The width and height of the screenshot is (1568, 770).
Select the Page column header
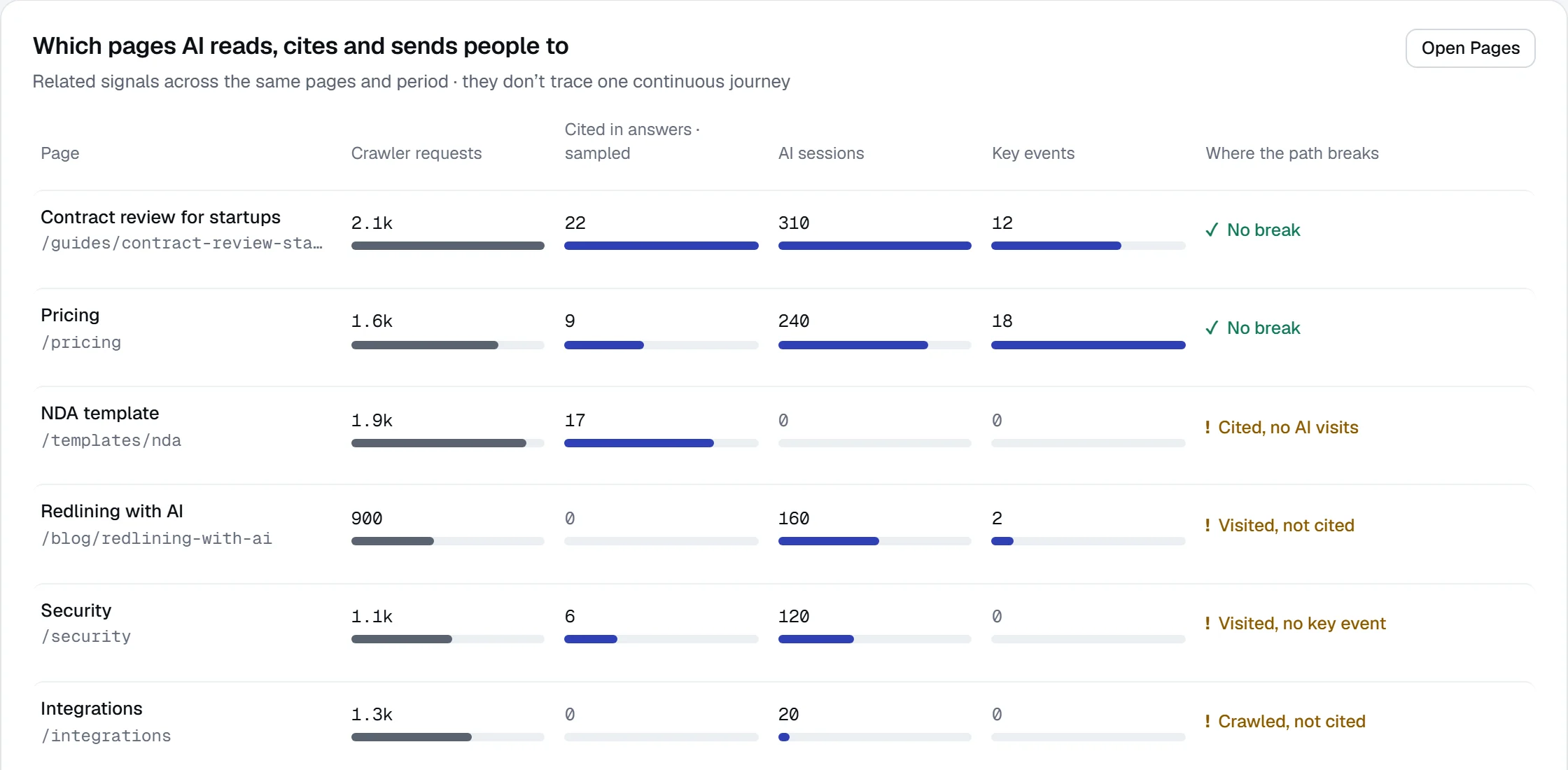pos(59,153)
